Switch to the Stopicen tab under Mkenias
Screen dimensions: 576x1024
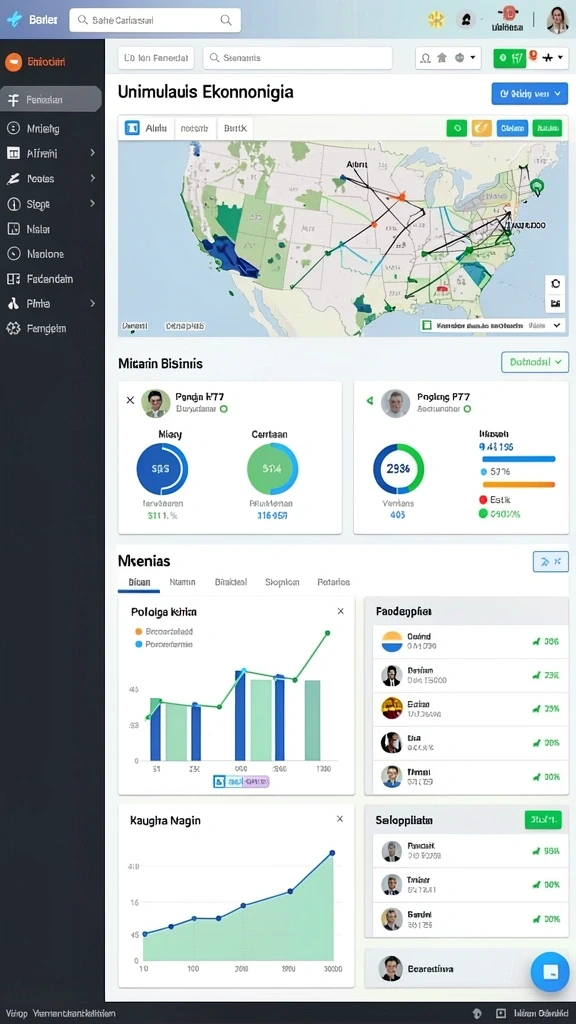pyautogui.click(x=282, y=582)
